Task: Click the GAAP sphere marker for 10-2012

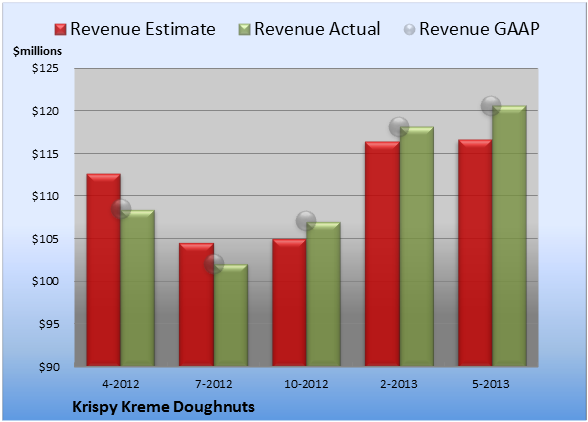Action: point(306,221)
